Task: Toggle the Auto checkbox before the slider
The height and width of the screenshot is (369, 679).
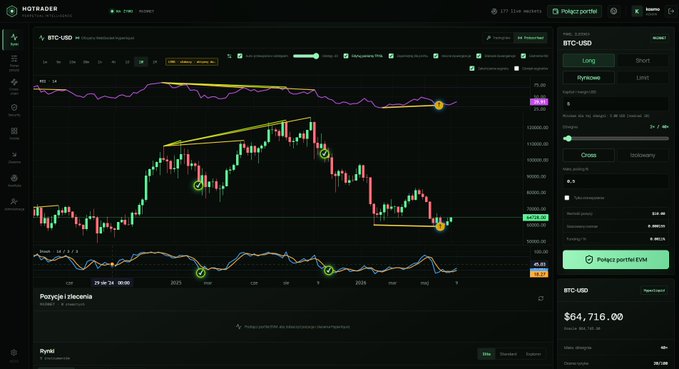Action: point(240,56)
